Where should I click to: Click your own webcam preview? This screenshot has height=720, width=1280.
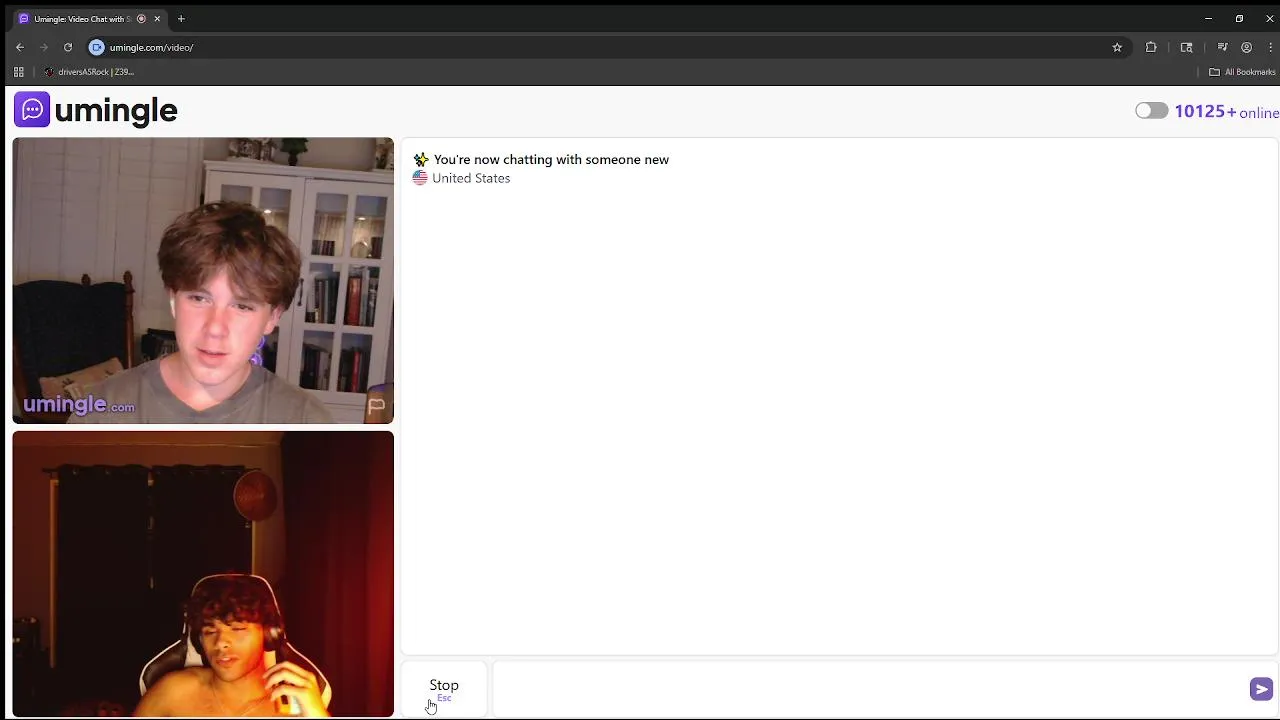point(203,574)
